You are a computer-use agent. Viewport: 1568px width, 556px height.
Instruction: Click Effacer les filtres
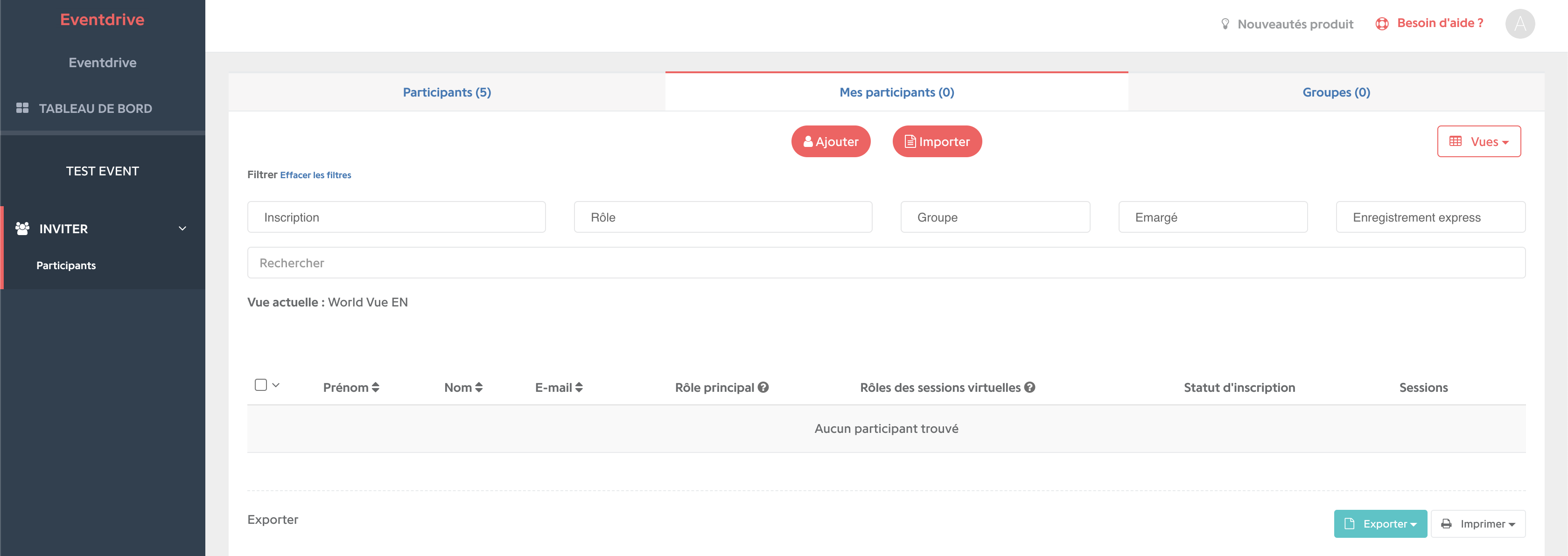(x=315, y=175)
